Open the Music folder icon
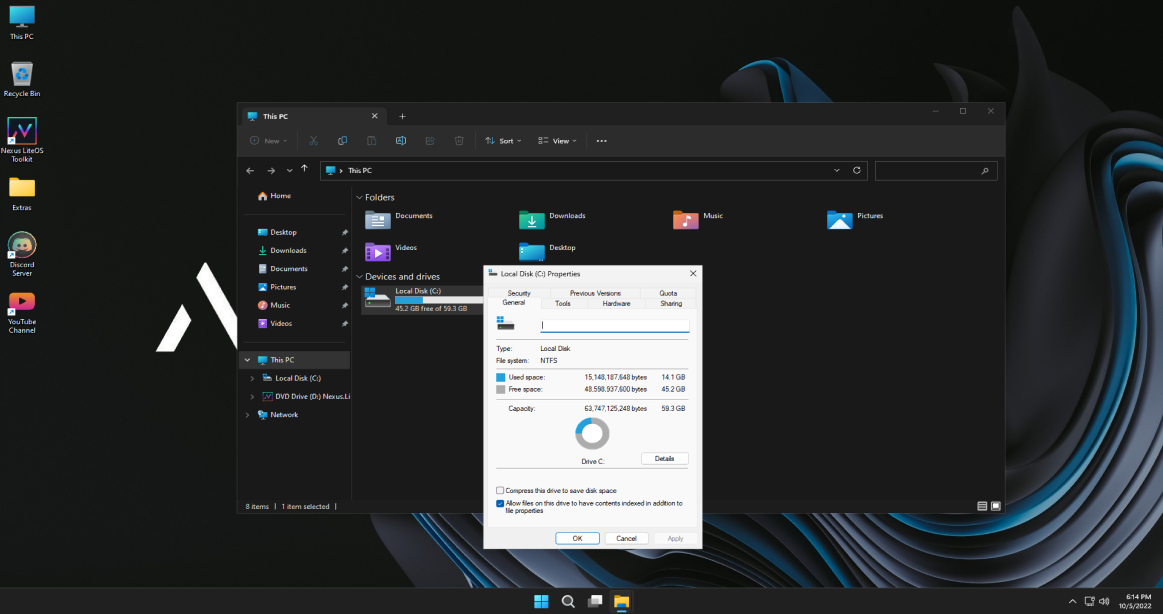The image size is (1163, 614). 685,219
